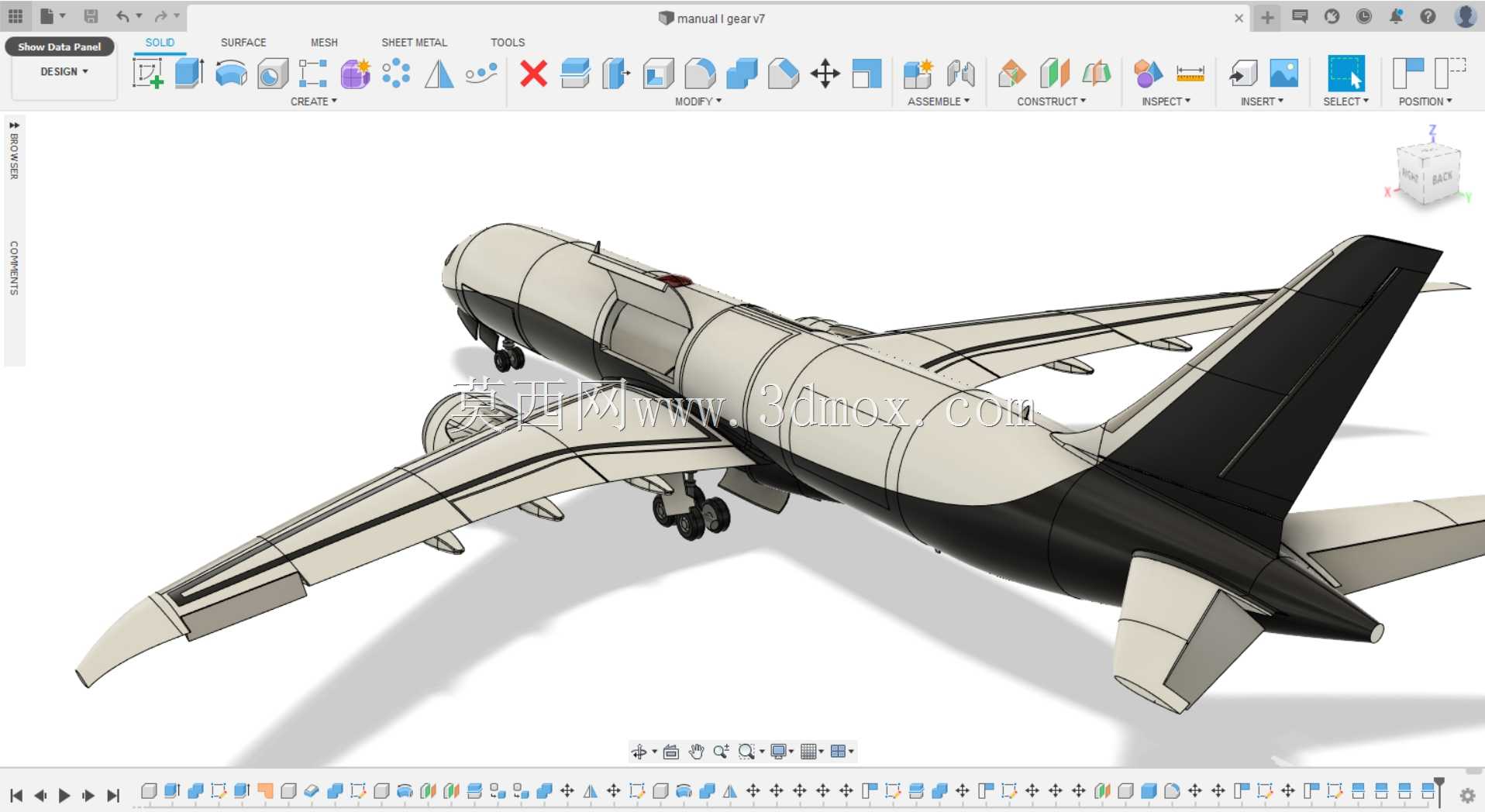Image resolution: width=1485 pixels, height=812 pixels.
Task: Click the Capture Position icon
Action: coord(1408,74)
